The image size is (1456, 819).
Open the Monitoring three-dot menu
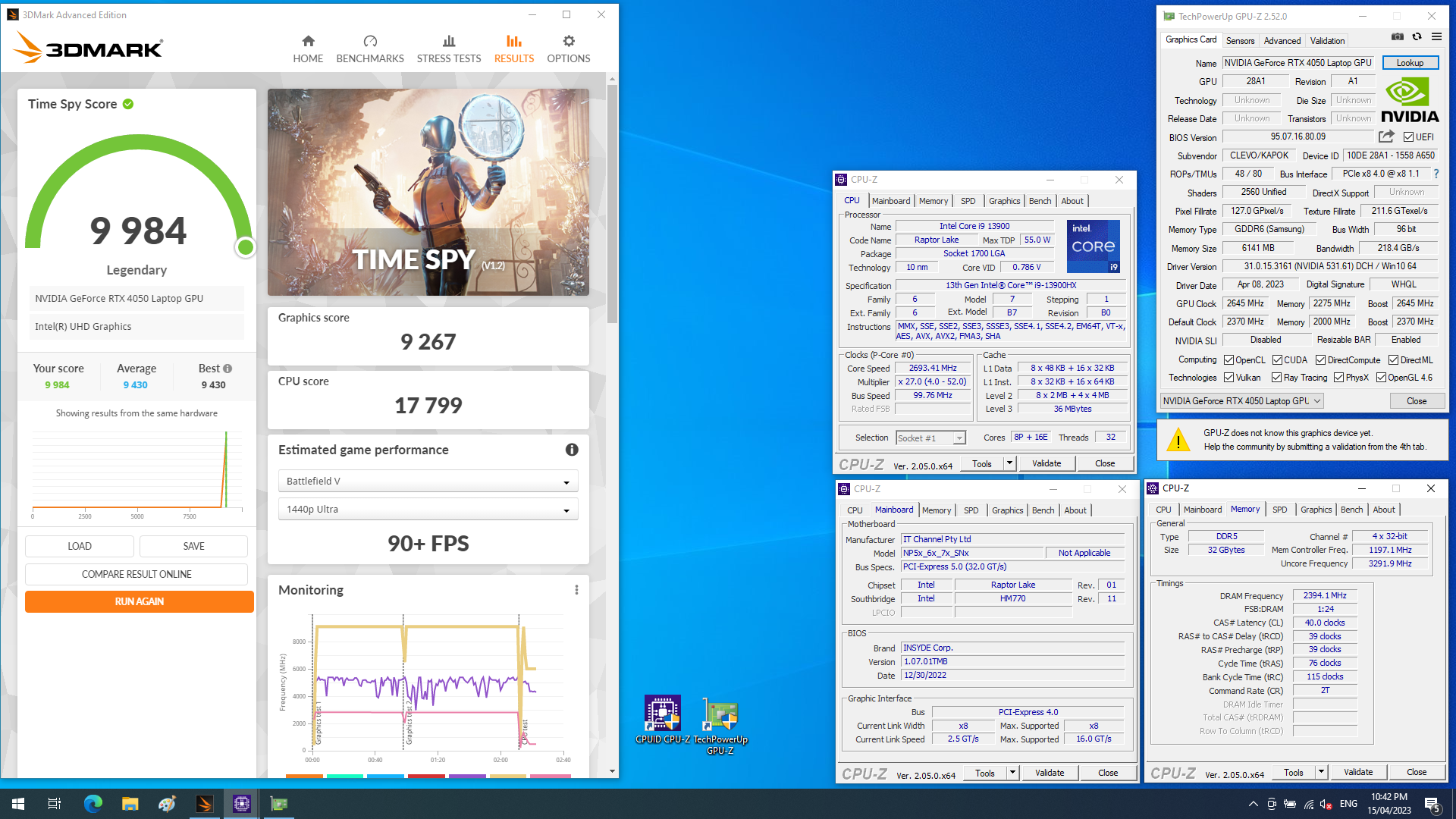576,590
